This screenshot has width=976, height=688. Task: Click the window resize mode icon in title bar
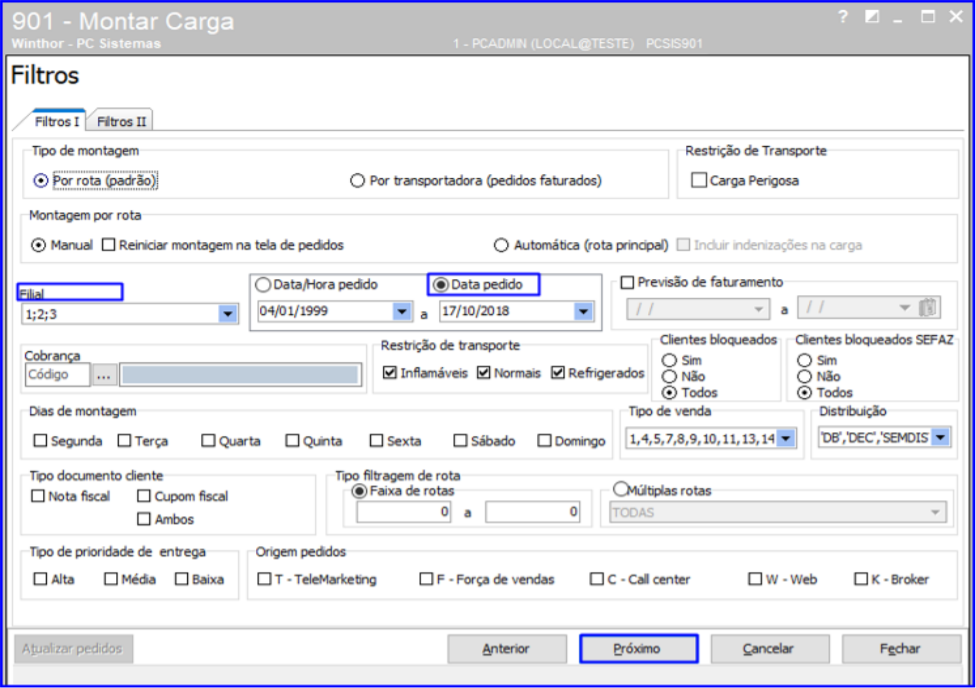pos(871,17)
